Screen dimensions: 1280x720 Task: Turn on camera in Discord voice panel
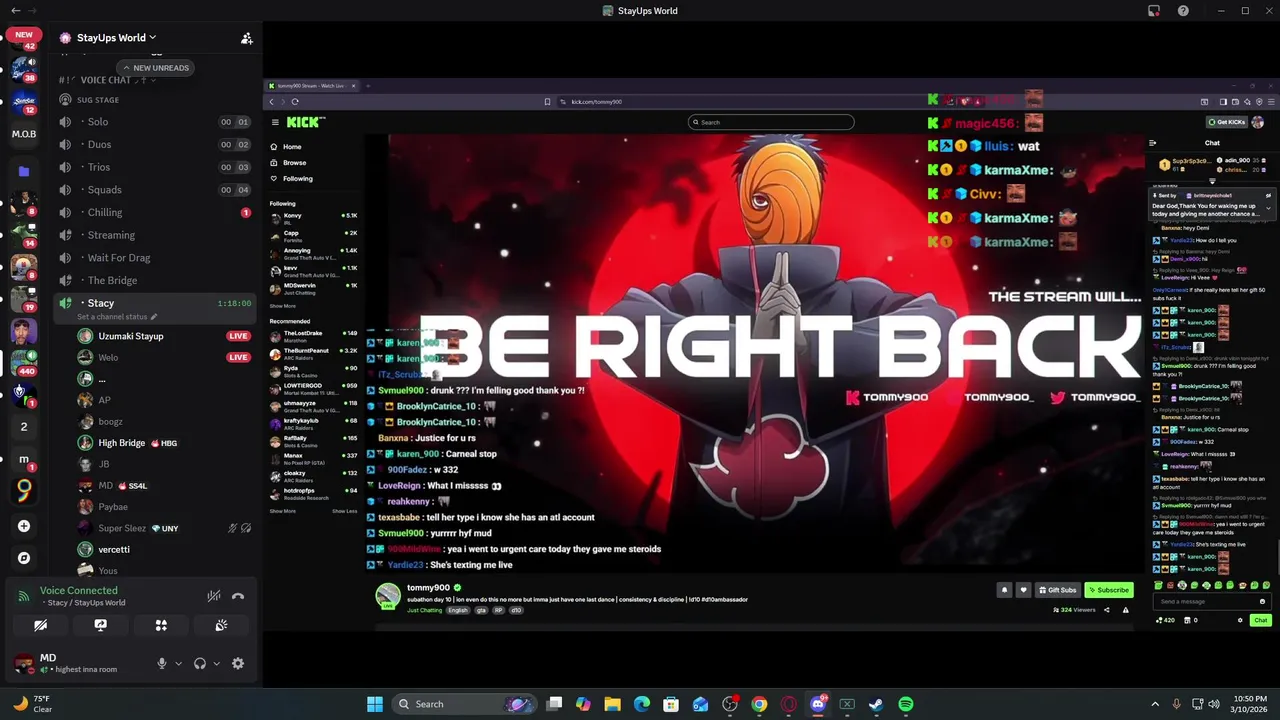[40, 625]
